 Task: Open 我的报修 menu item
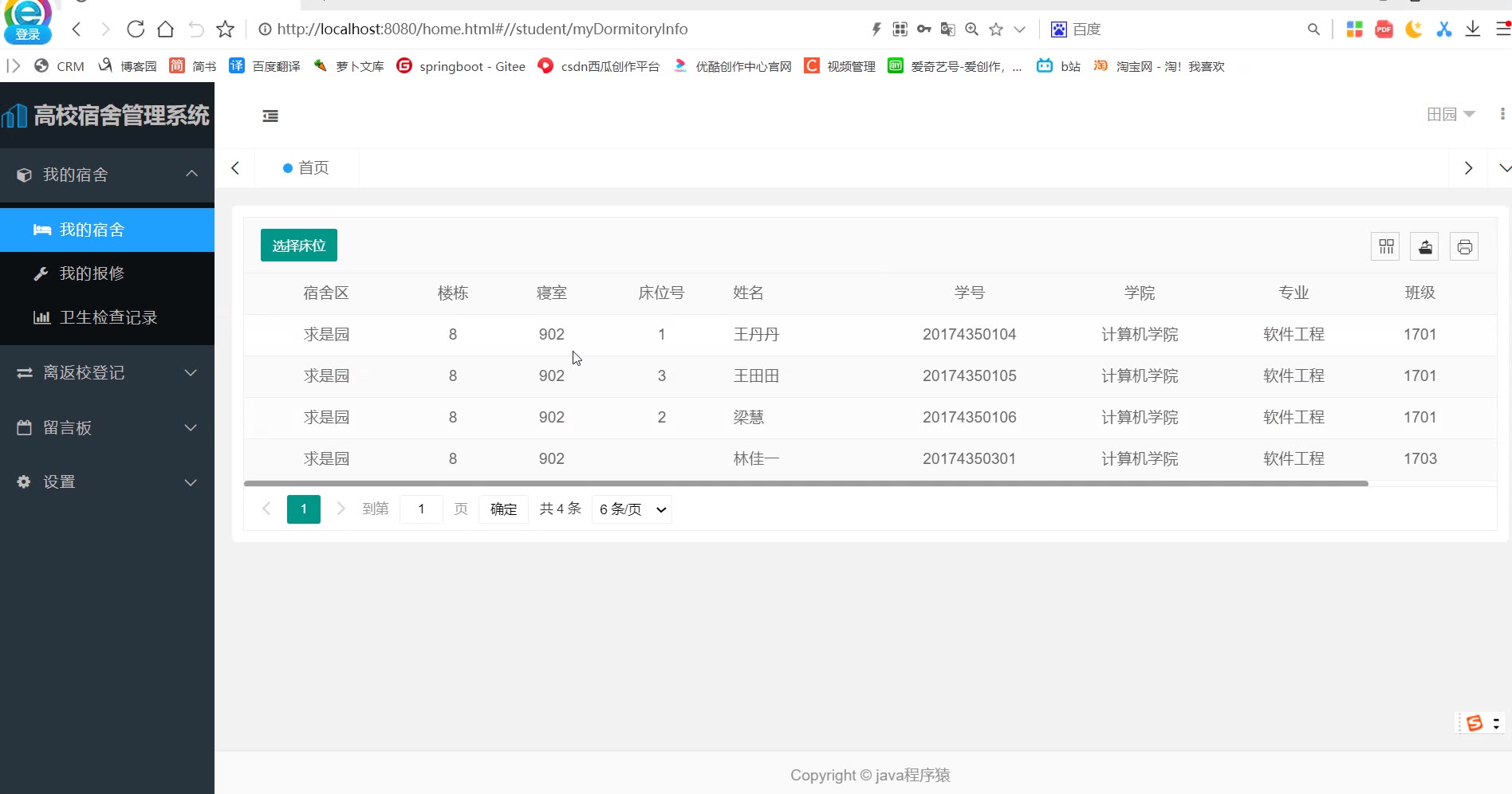point(107,273)
